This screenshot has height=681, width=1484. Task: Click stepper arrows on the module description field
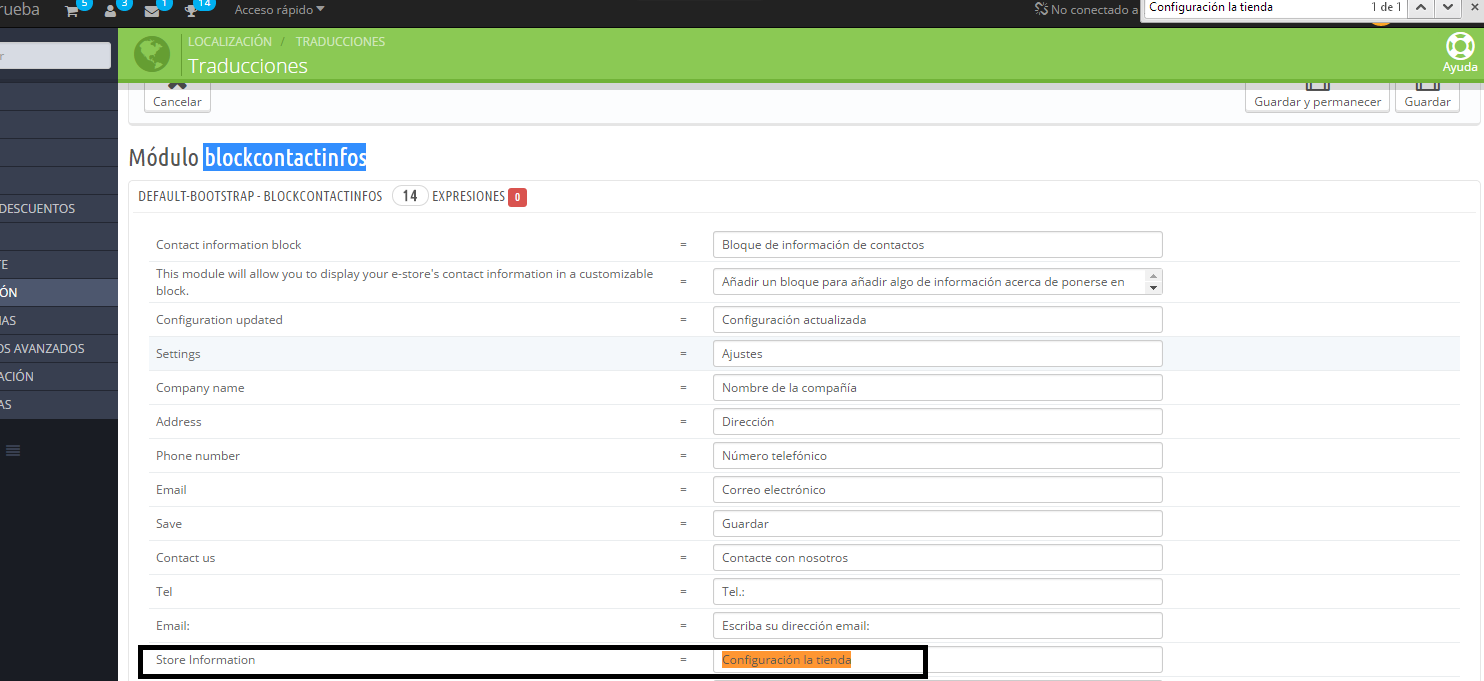1153,282
